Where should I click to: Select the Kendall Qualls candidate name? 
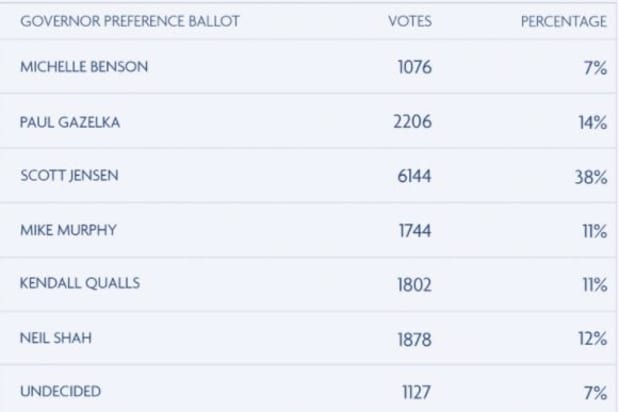point(79,284)
